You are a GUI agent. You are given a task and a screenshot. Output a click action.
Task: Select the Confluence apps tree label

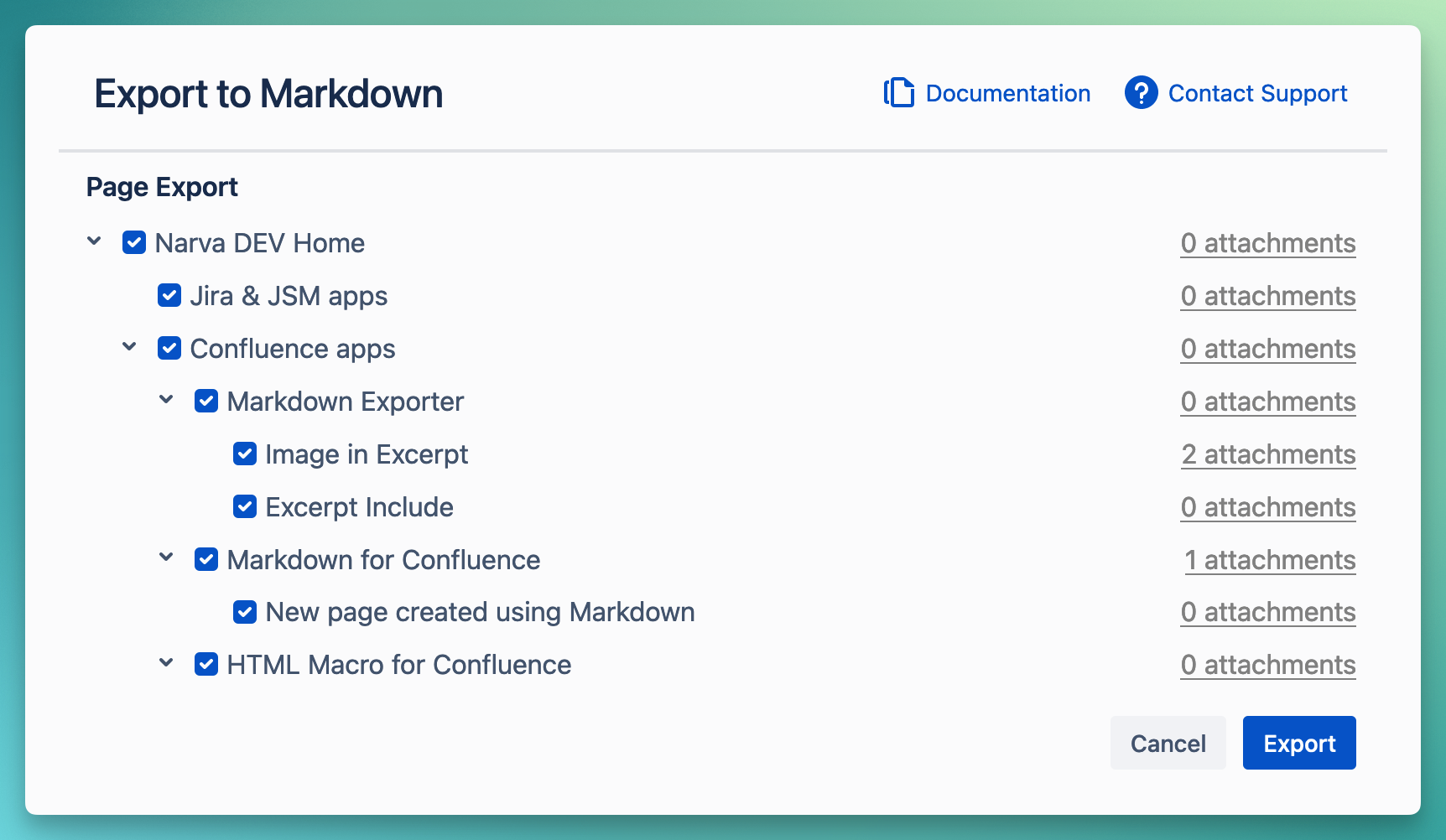click(x=293, y=349)
